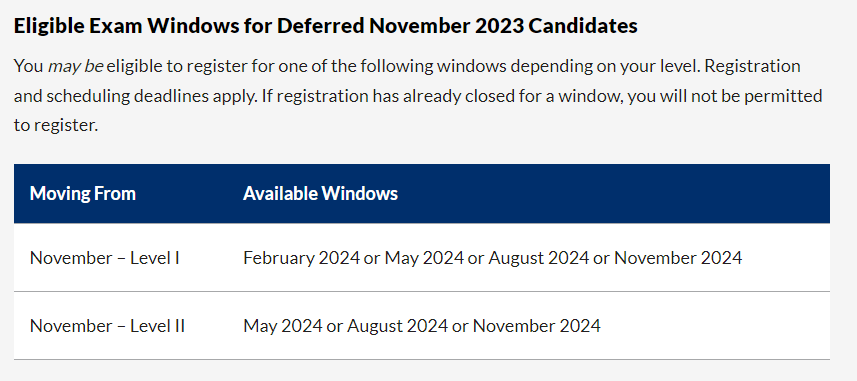Click November 2024 in Level II row

537,326
